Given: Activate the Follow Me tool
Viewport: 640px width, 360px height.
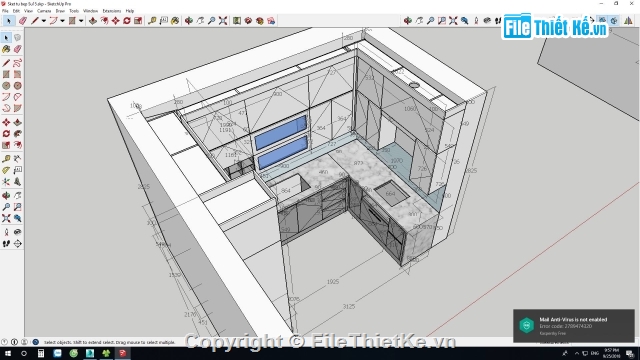Looking at the screenshot, I should click(18, 133).
